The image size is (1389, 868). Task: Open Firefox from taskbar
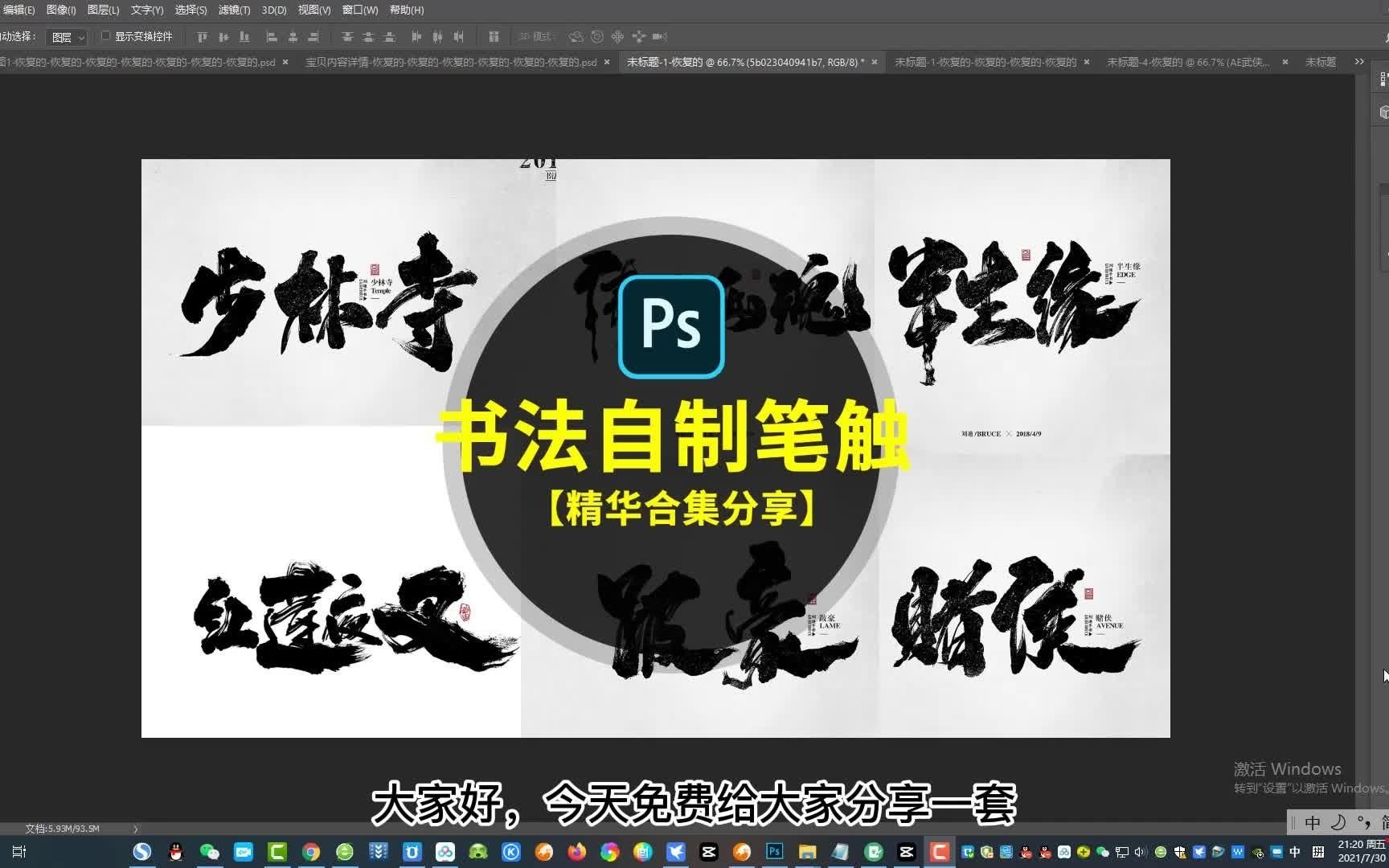(x=576, y=852)
